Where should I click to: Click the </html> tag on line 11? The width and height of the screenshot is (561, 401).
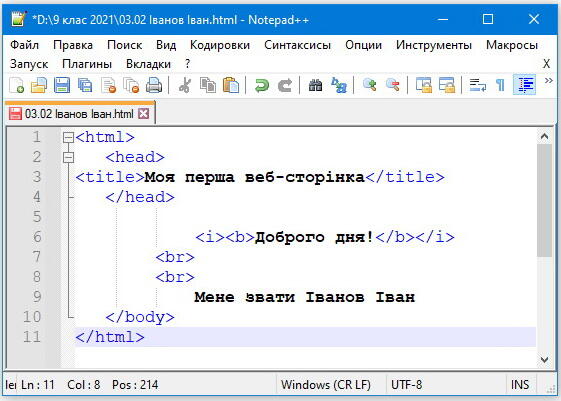tap(110, 337)
